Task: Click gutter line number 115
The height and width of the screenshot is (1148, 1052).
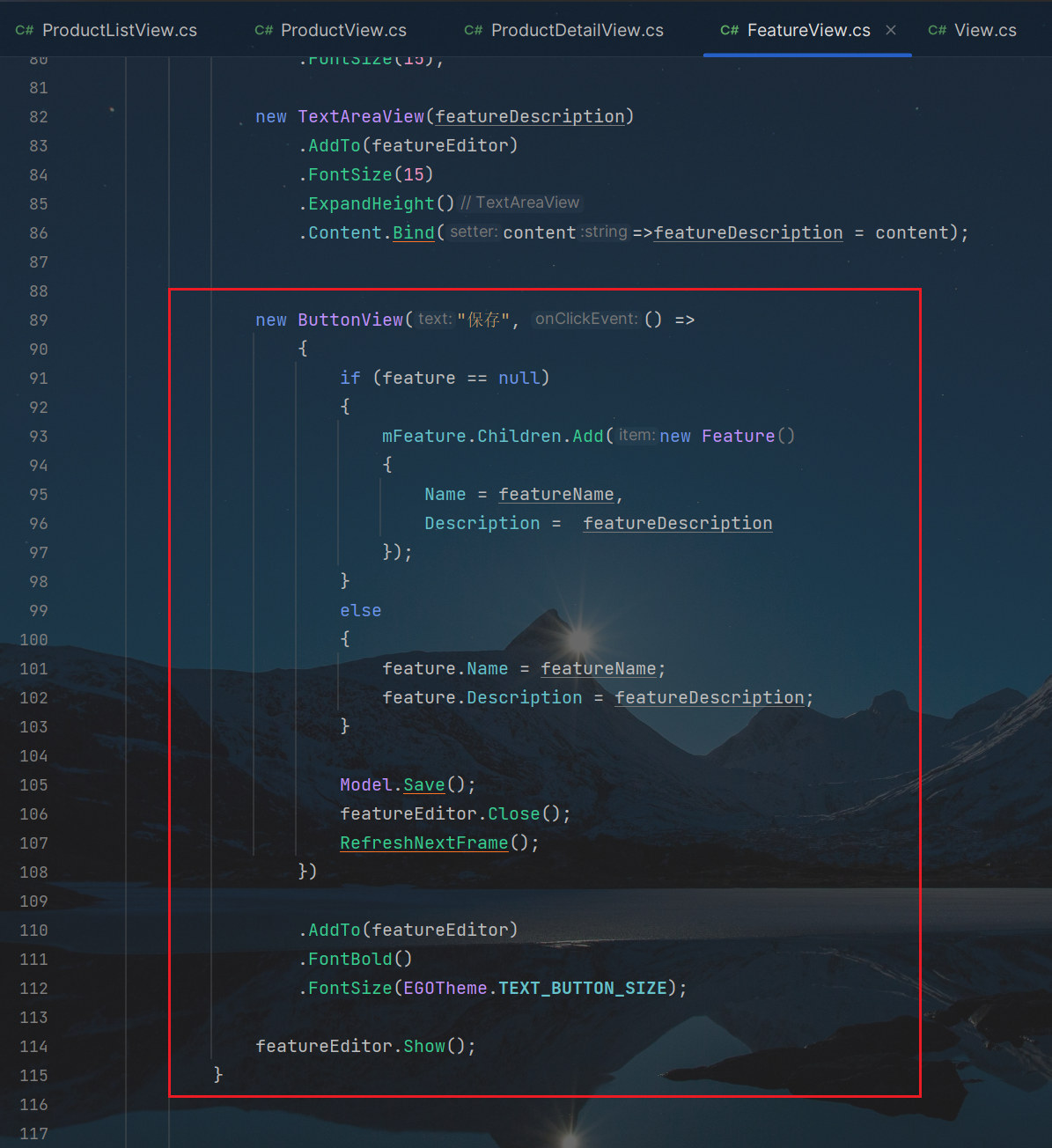Action: click(34, 1076)
